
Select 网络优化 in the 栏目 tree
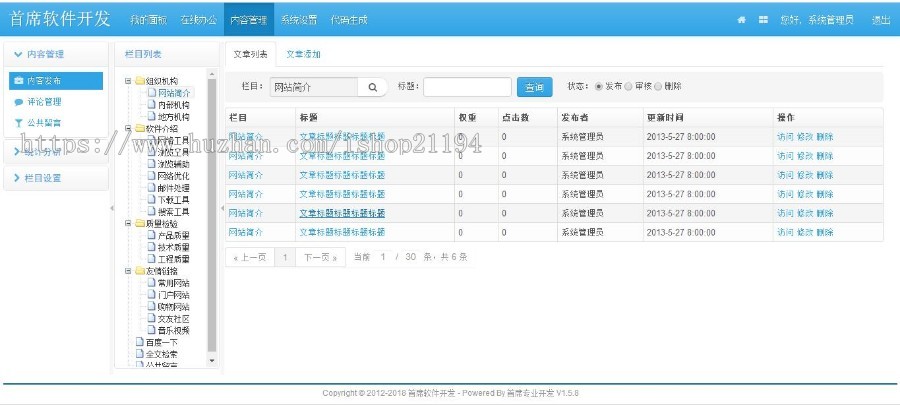(173, 176)
